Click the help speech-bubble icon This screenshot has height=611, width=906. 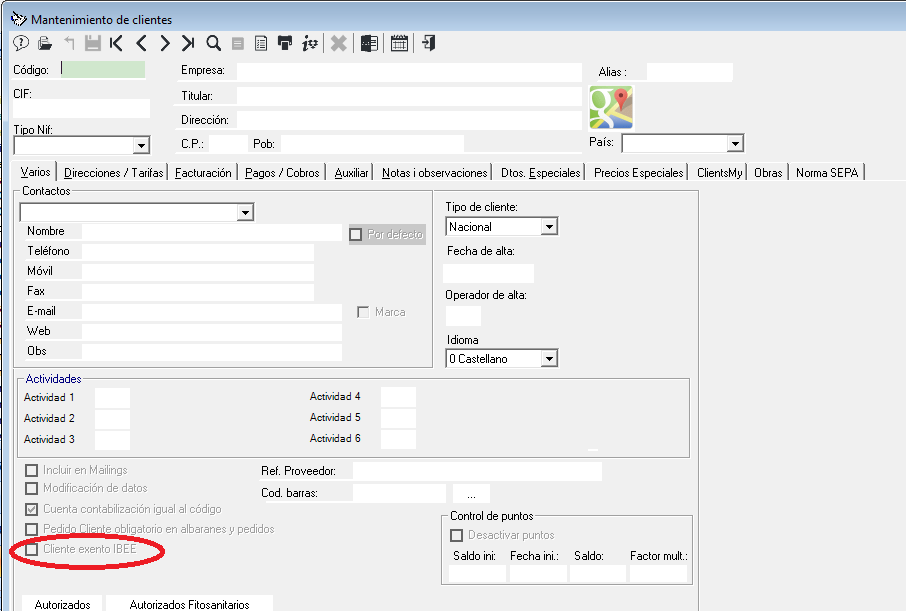click(x=21, y=43)
